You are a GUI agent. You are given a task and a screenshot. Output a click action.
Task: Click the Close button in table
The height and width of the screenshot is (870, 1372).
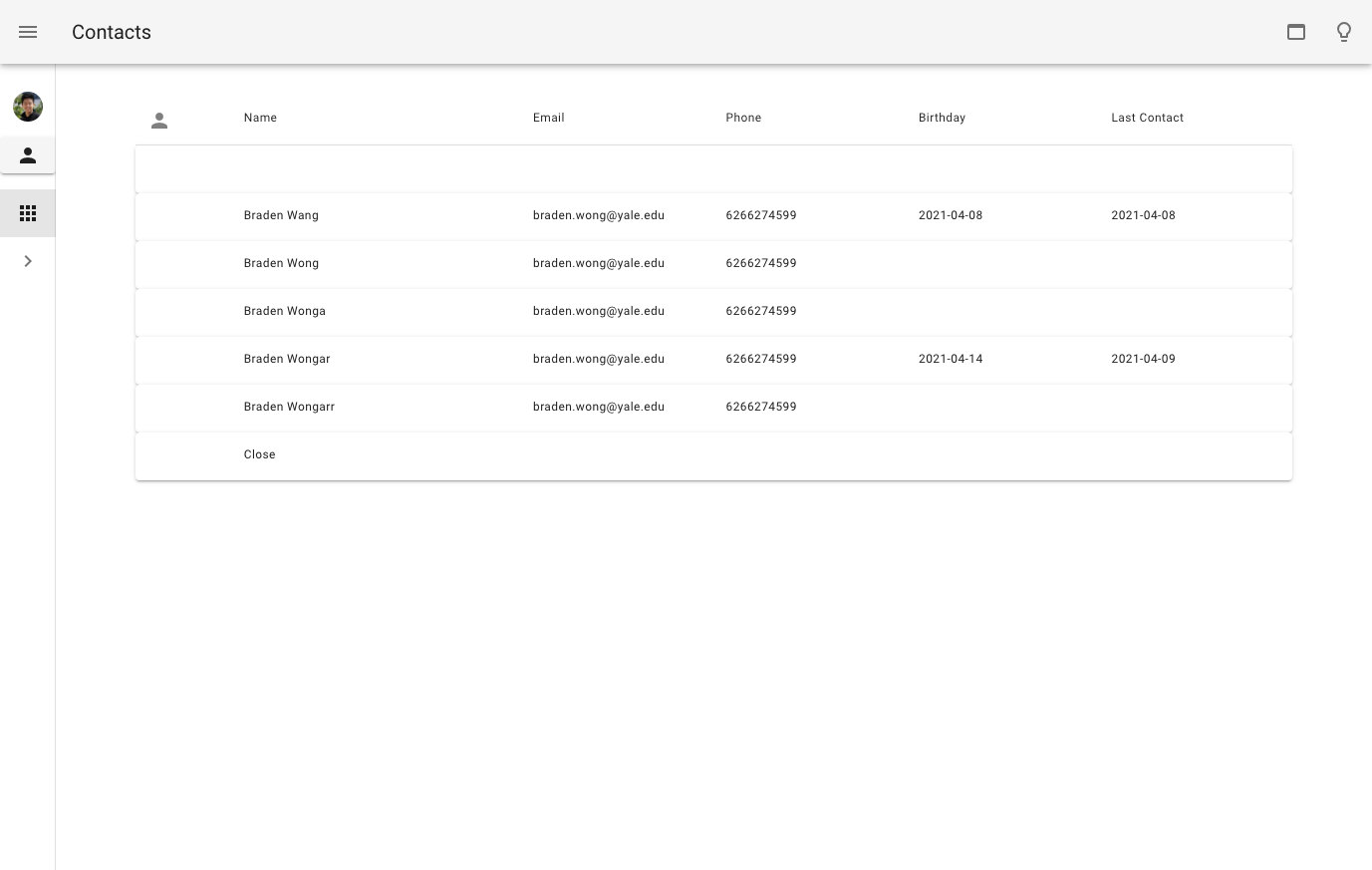[x=260, y=454]
